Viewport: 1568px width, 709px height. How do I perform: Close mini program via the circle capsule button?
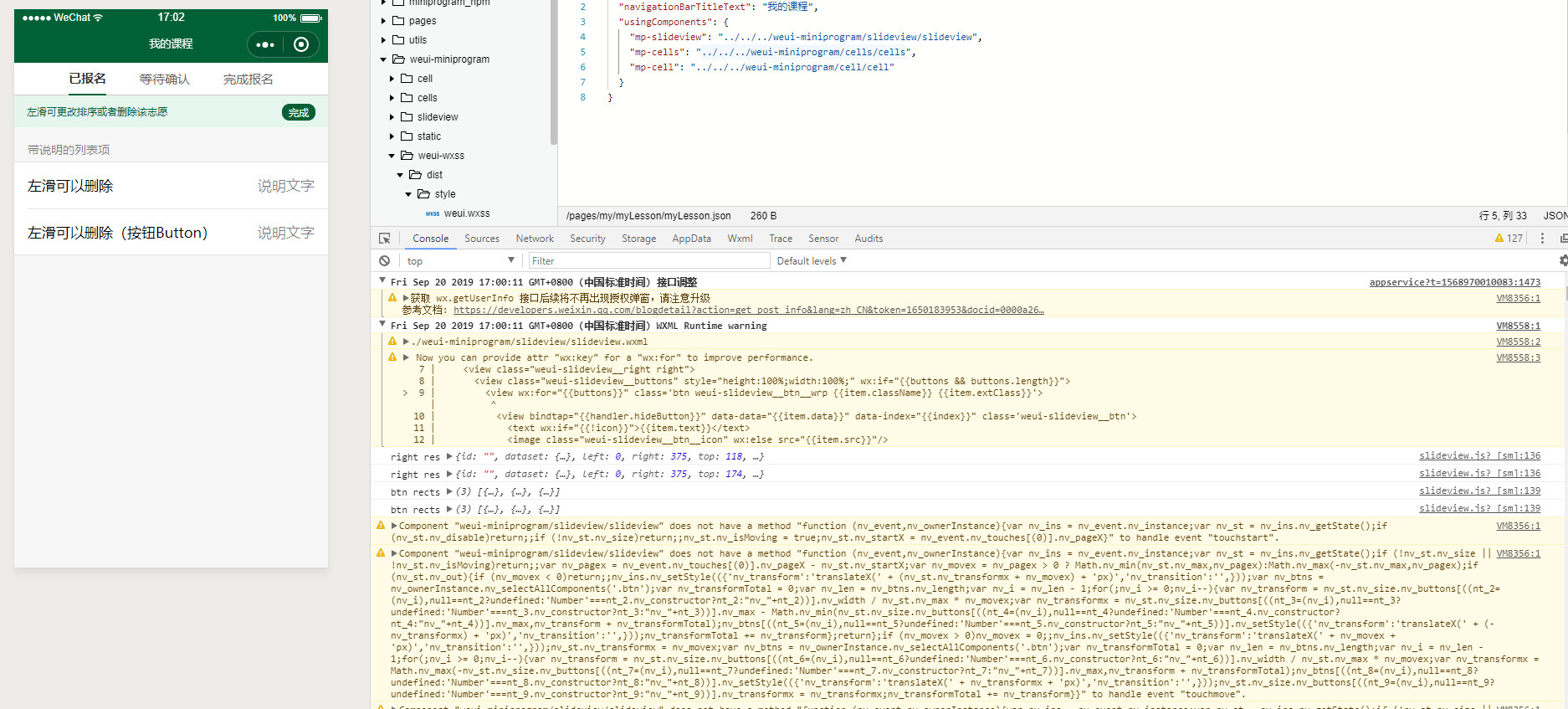tap(301, 44)
